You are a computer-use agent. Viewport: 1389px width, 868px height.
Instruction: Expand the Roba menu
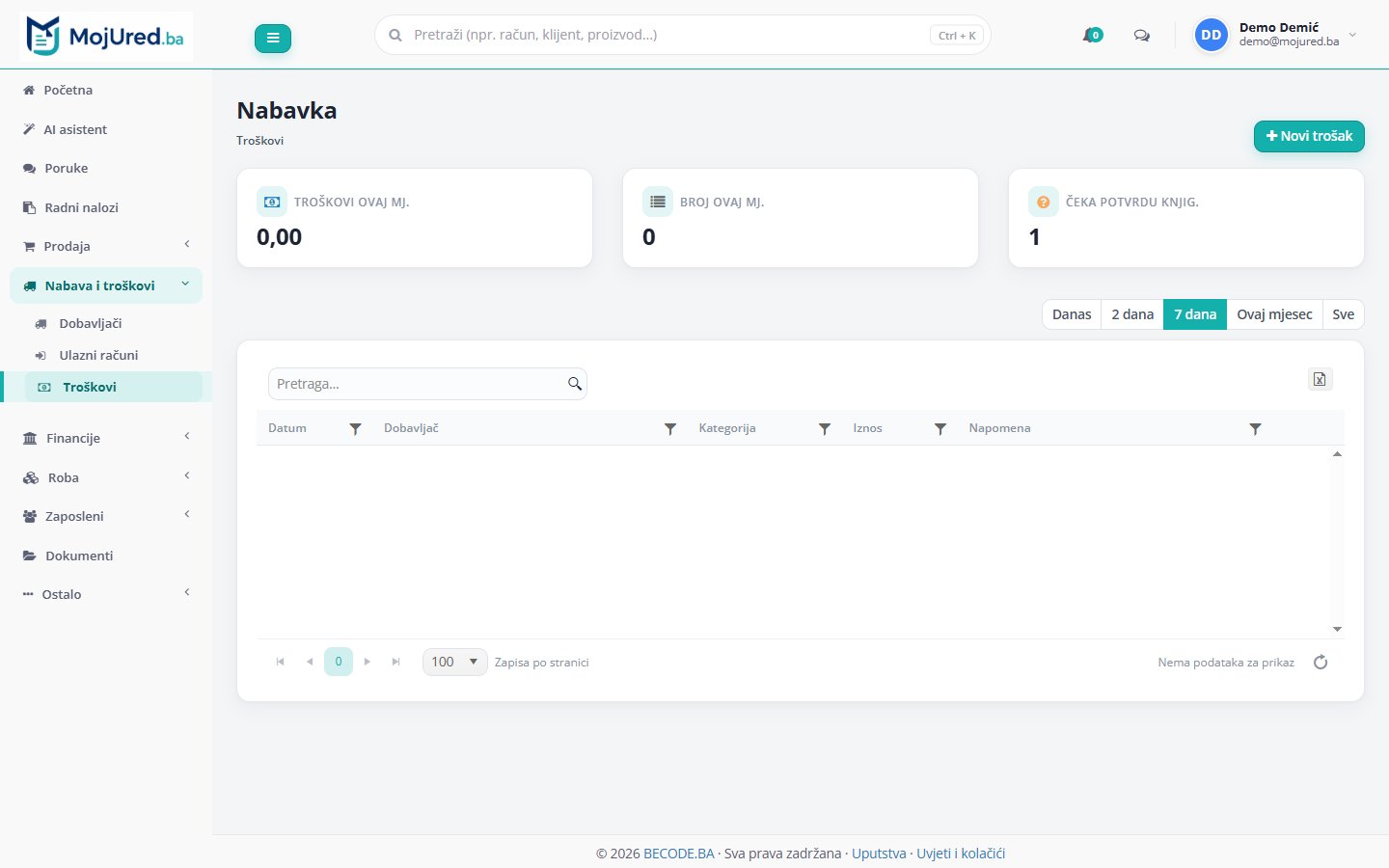(x=106, y=477)
